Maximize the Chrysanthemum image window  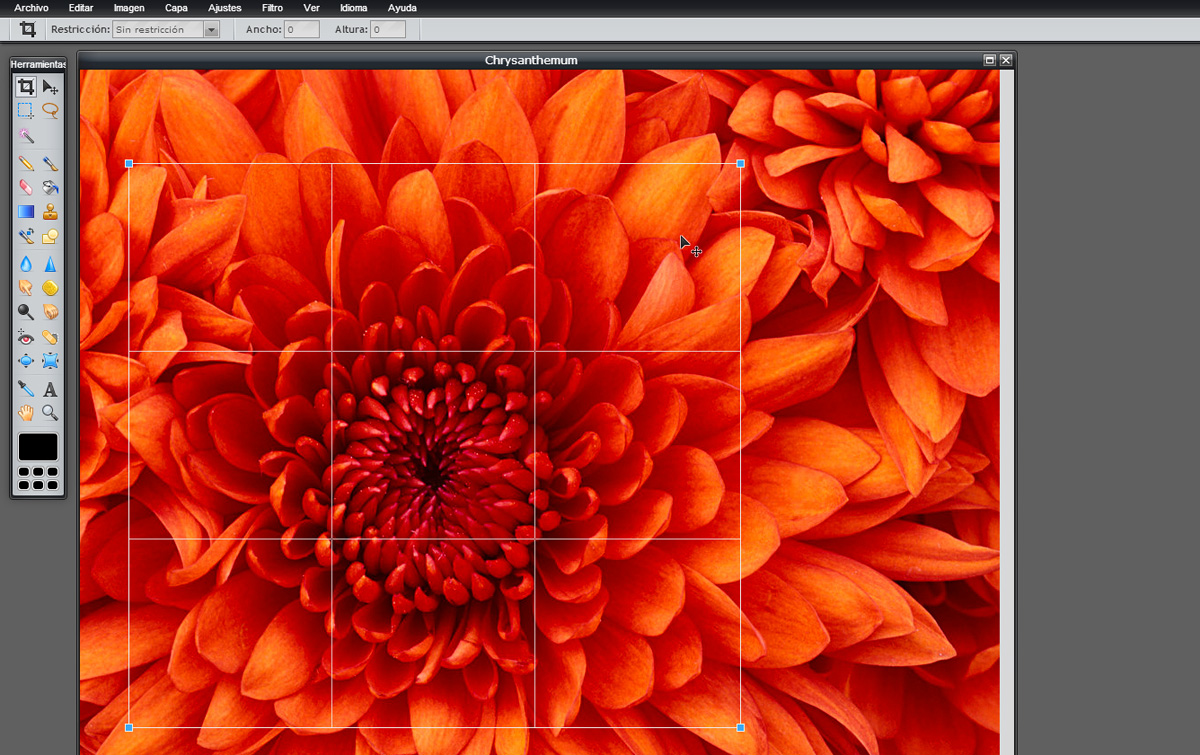coord(990,60)
